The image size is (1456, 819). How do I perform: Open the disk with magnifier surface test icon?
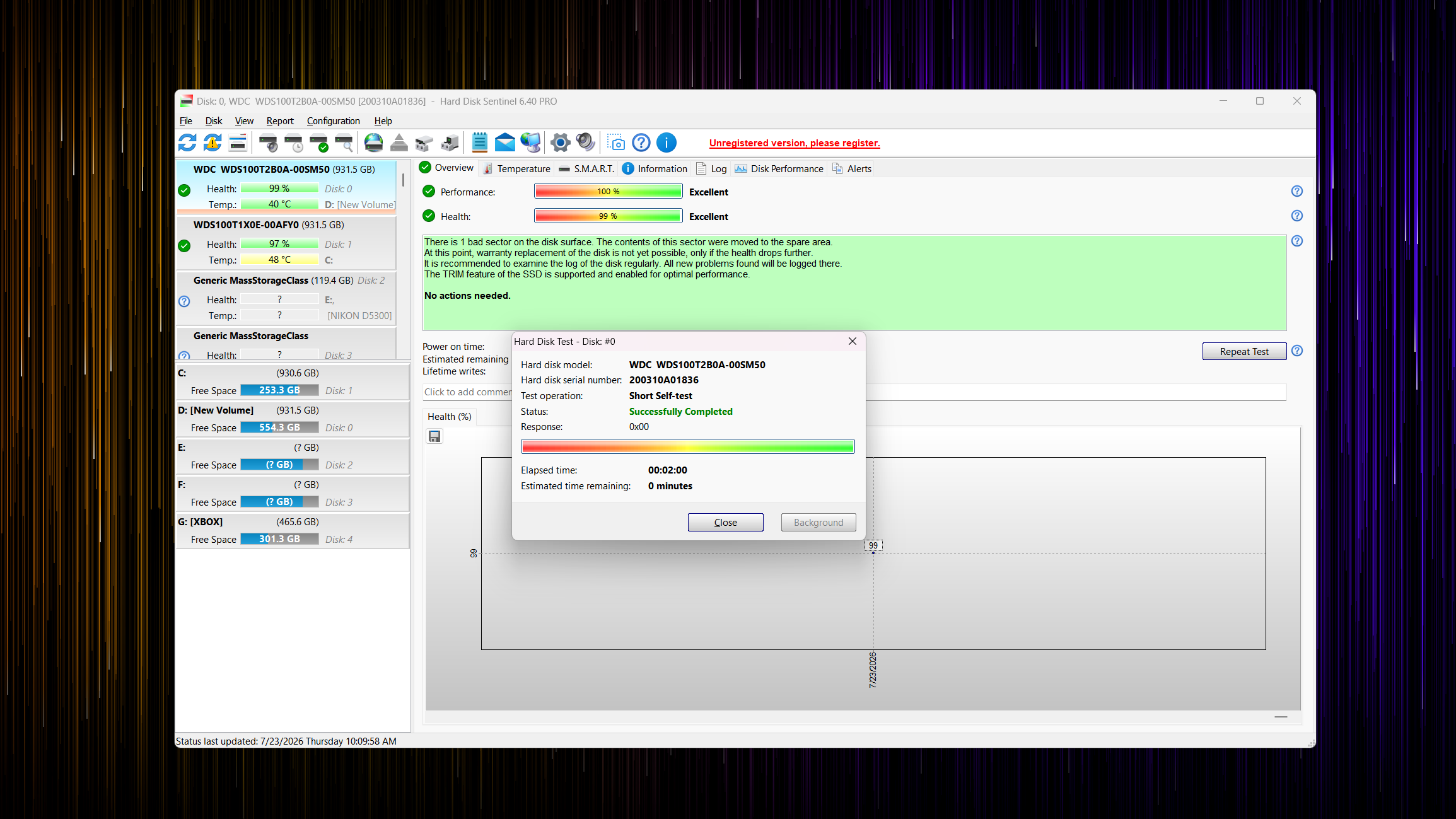pyautogui.click(x=344, y=143)
